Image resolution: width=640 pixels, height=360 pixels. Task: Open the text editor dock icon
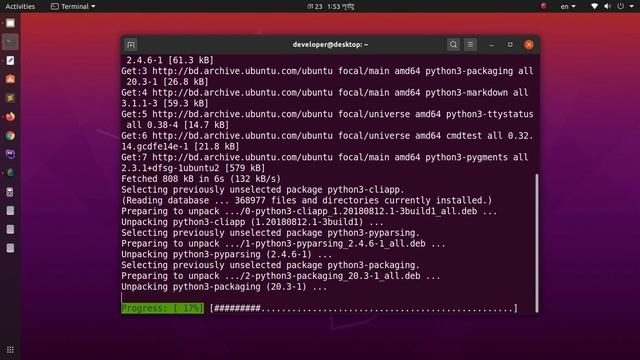click(x=10, y=60)
